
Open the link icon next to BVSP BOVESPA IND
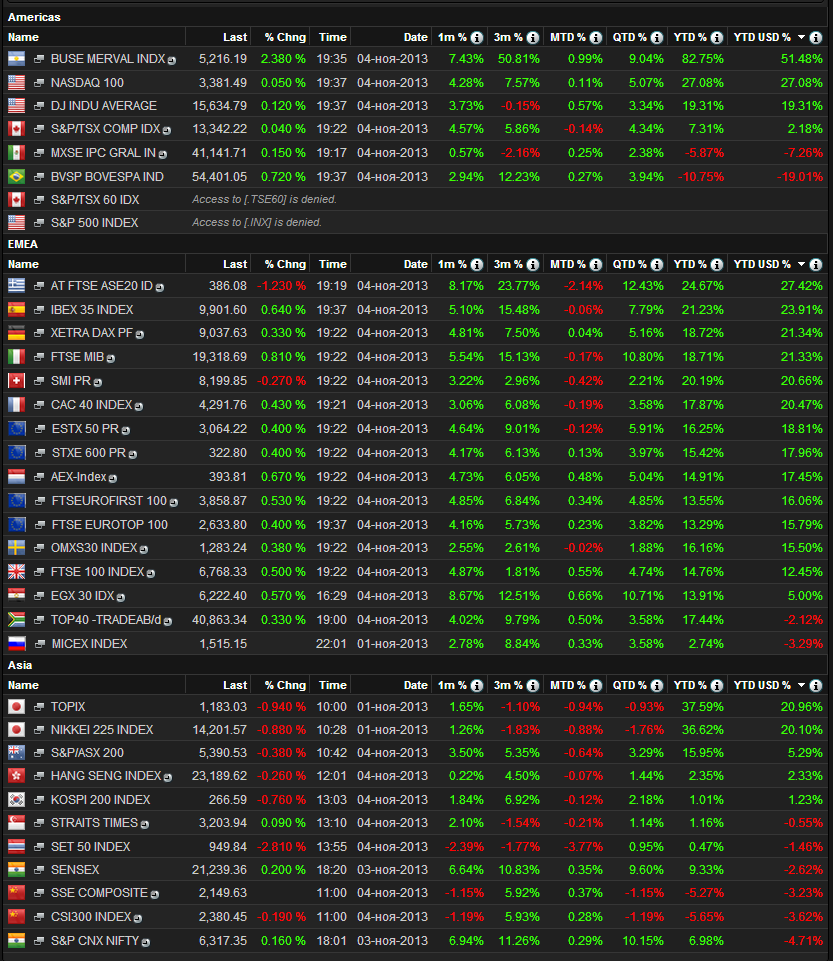[x=39, y=177]
